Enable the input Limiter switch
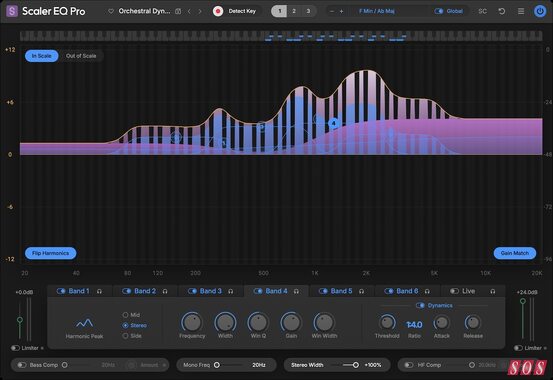The image size is (553, 380). [15, 348]
